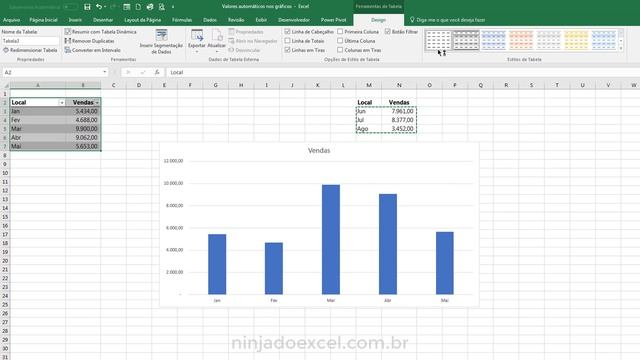Open the Power Pivot tab
Image resolution: width=640 pixels, height=360 pixels.
333,20
